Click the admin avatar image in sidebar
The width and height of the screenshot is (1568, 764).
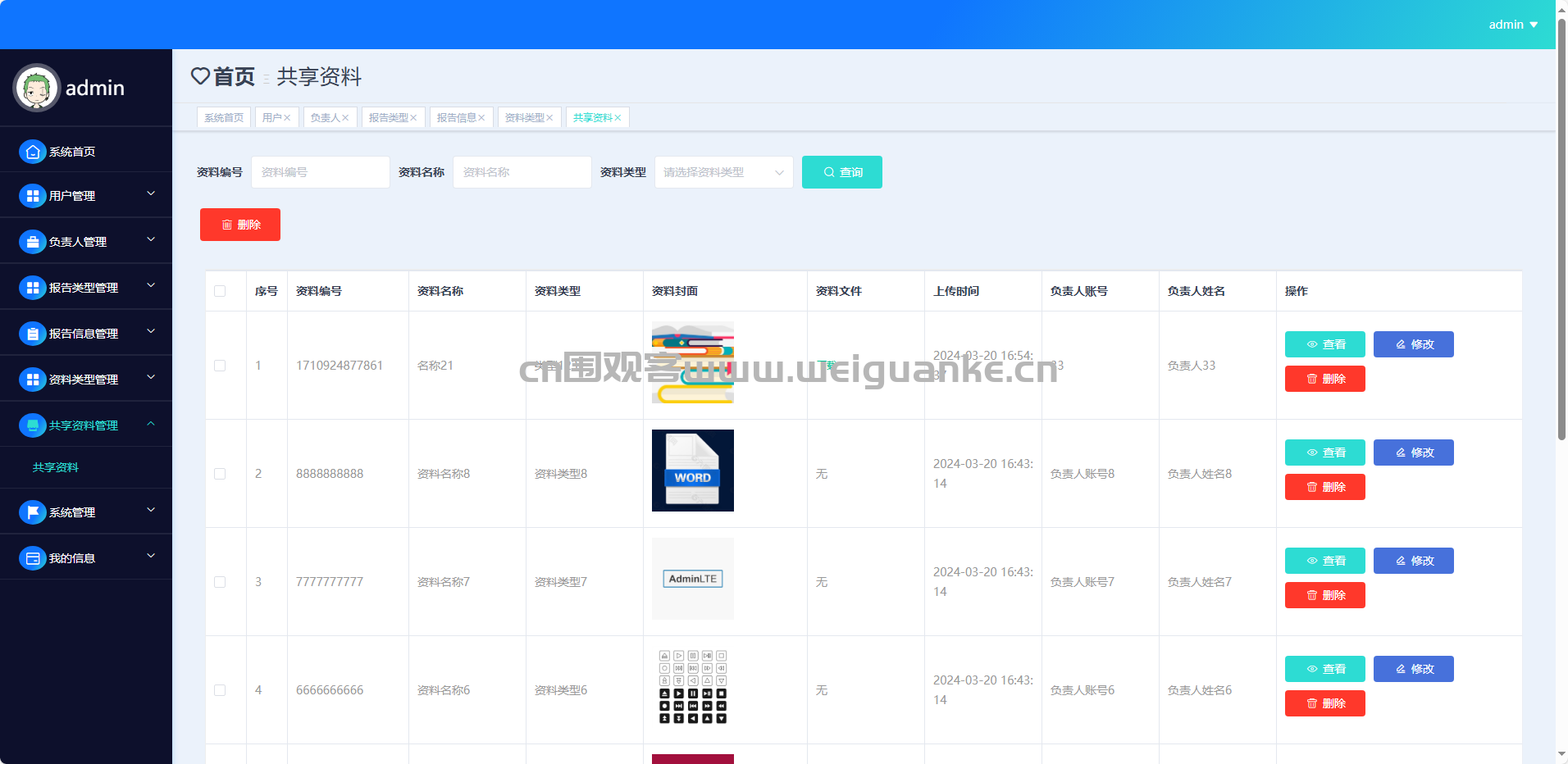[37, 88]
